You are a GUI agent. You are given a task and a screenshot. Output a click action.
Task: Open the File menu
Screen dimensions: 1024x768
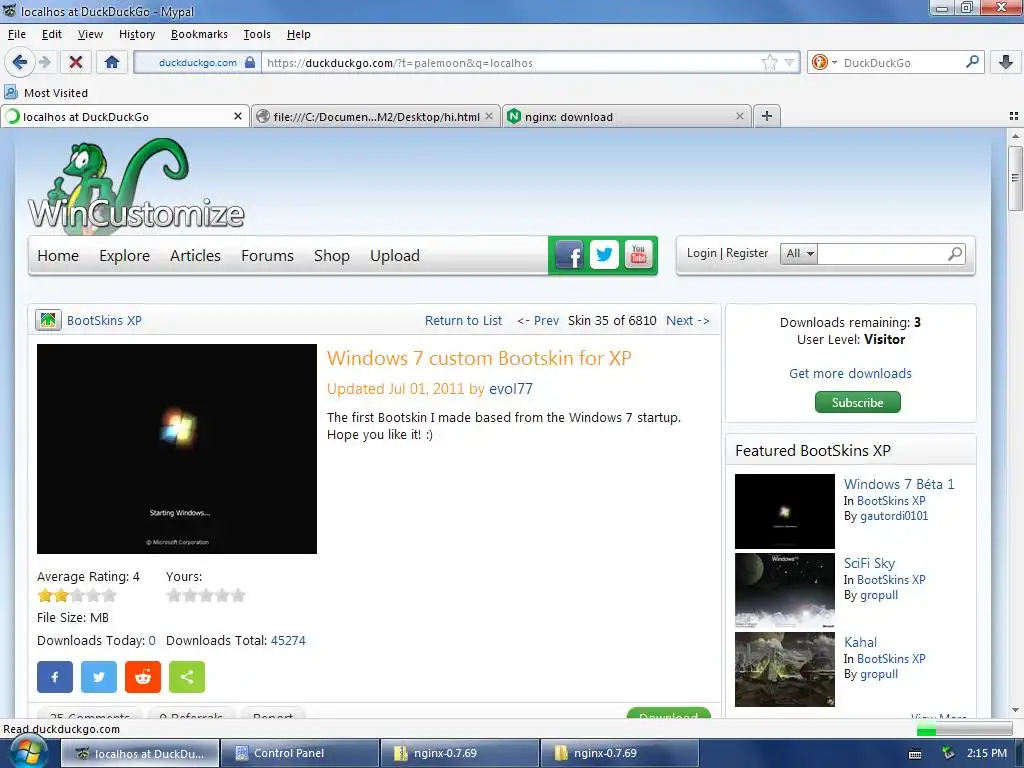click(17, 34)
